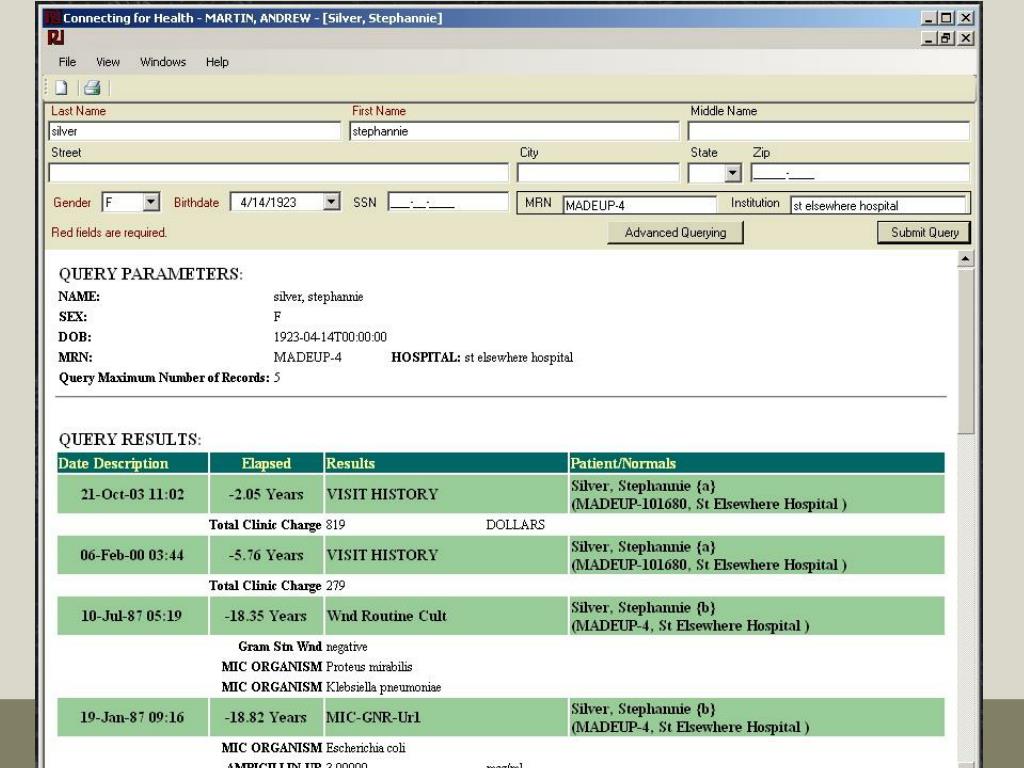
Task: Click the DOLLARS unit text
Action: [515, 524]
